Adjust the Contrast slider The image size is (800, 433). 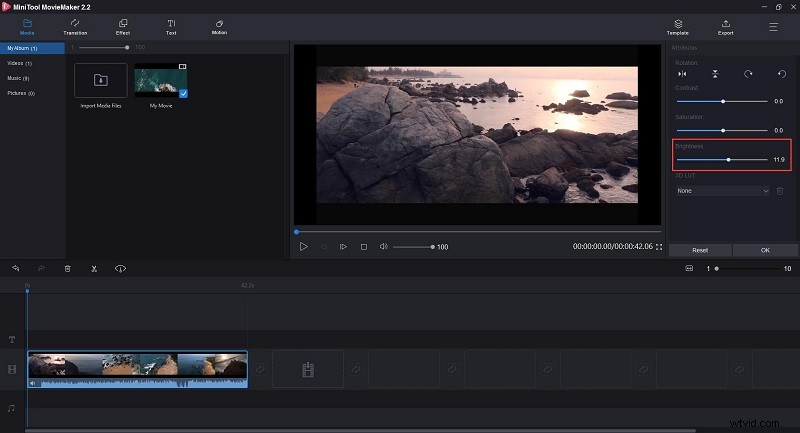(x=722, y=101)
